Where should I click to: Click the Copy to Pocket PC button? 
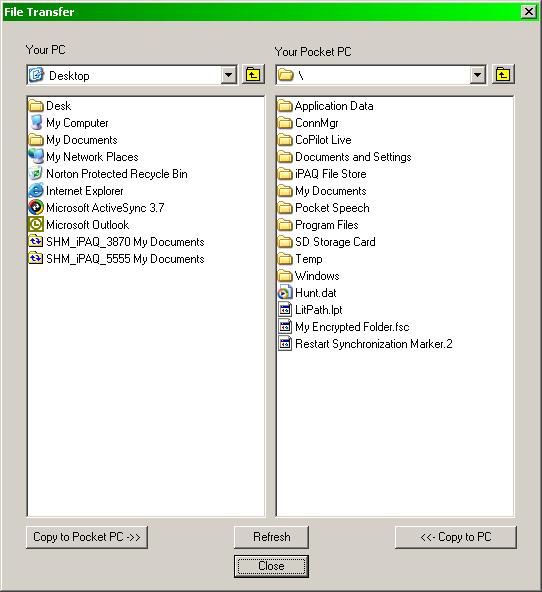coord(87,537)
